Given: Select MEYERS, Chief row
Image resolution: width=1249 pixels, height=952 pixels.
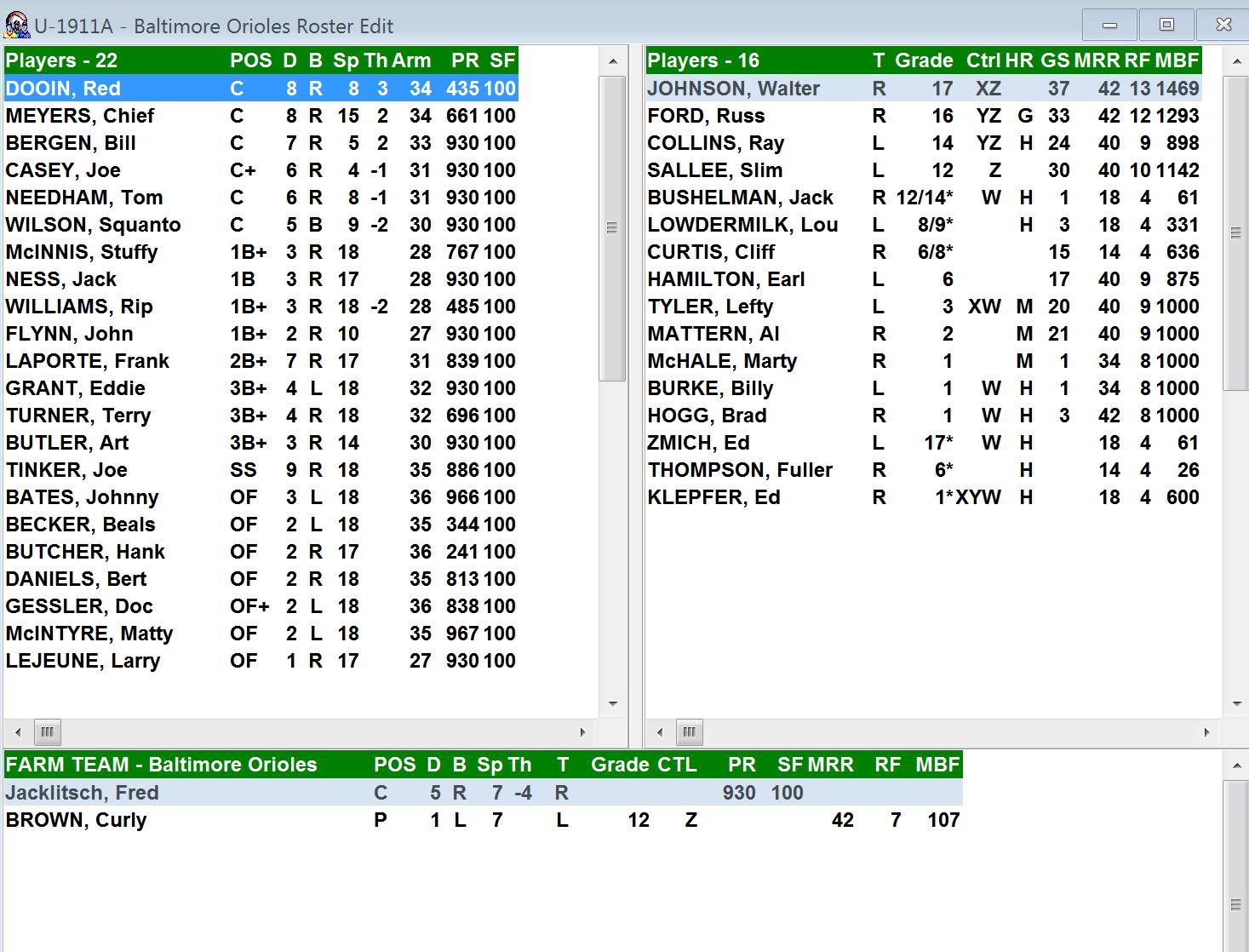Looking at the screenshot, I should (261, 116).
